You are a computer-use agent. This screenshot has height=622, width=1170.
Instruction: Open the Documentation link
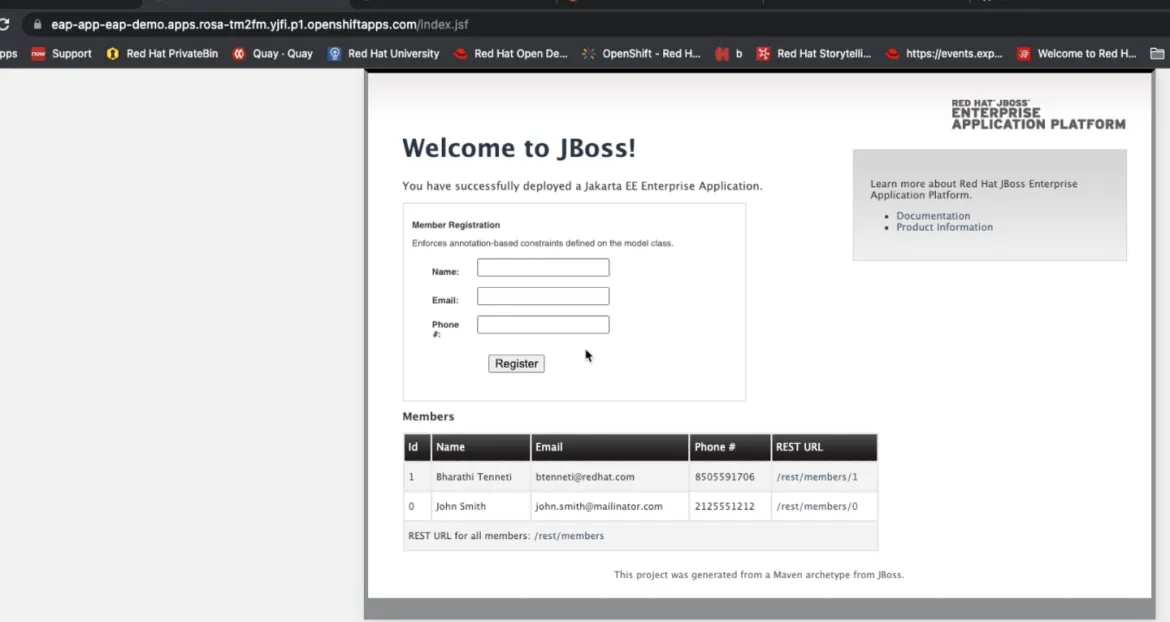(x=933, y=215)
